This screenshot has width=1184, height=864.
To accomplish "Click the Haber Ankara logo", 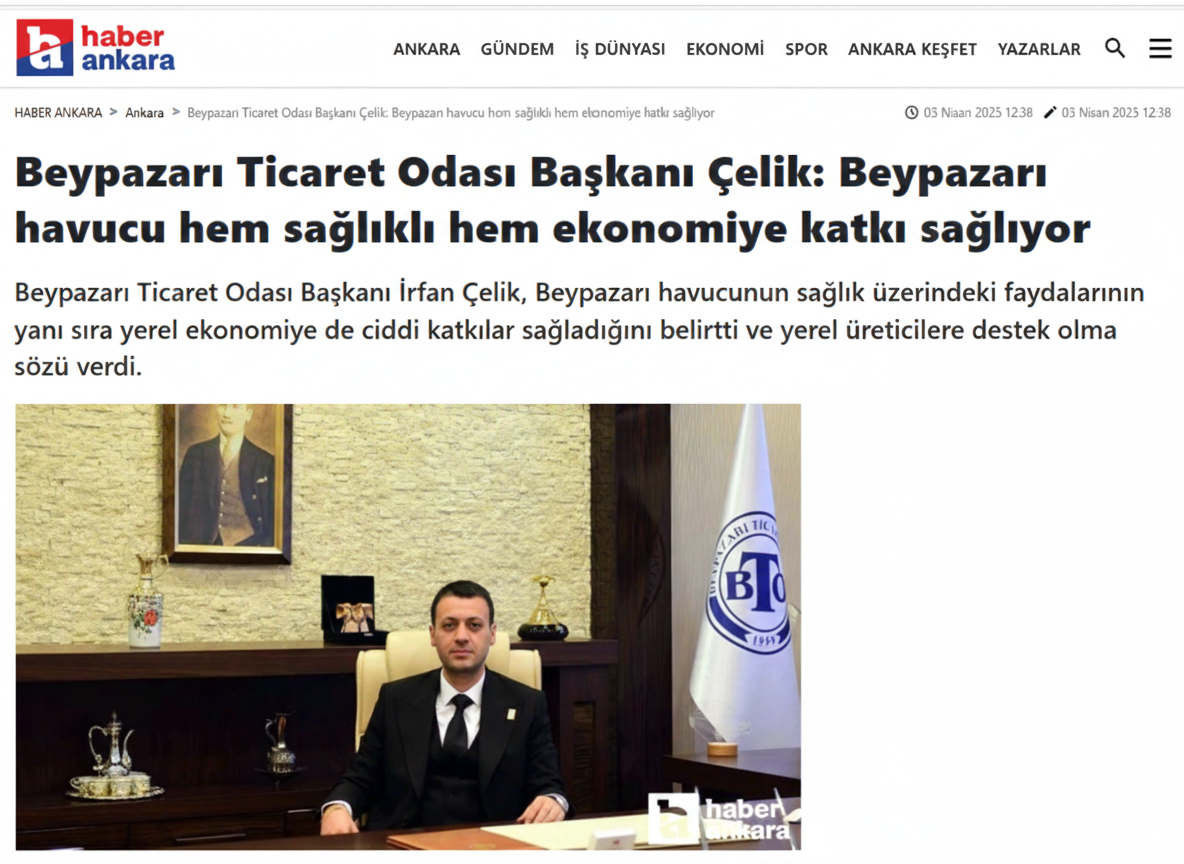I will (x=95, y=48).
